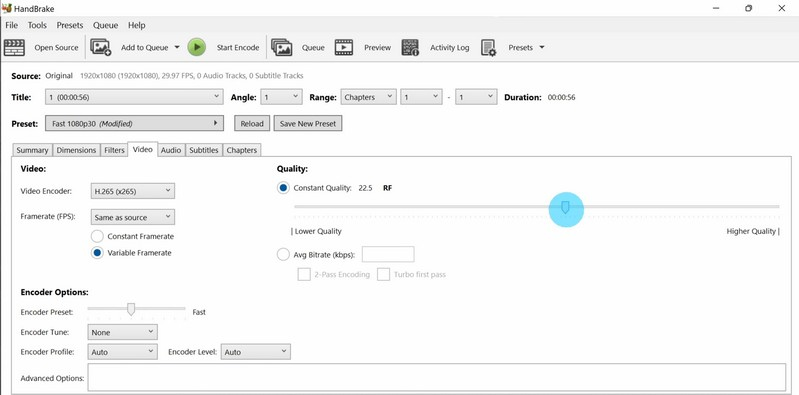Open the Tools menu

click(x=37, y=25)
